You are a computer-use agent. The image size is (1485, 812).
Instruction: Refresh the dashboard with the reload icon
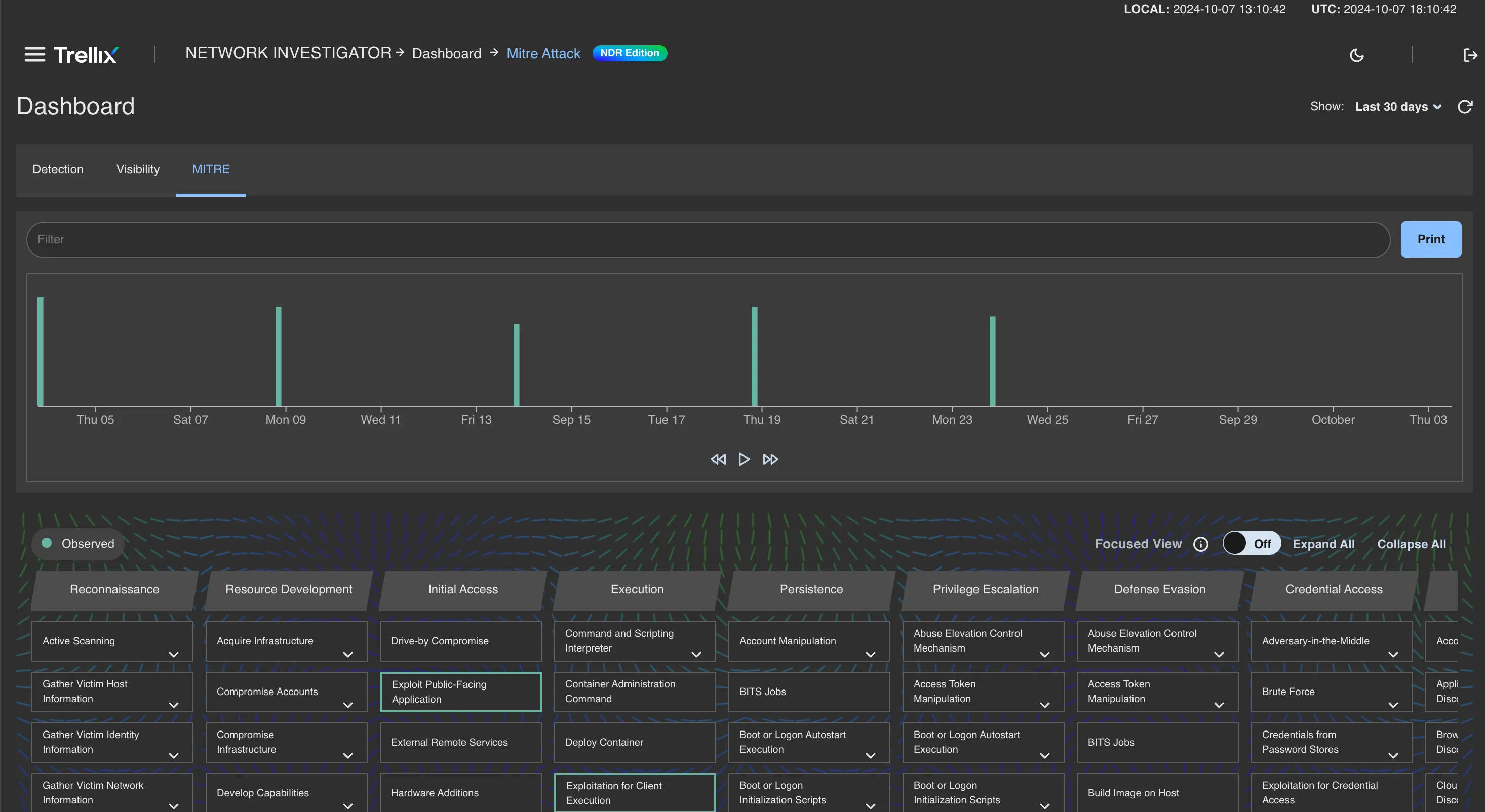(1466, 107)
